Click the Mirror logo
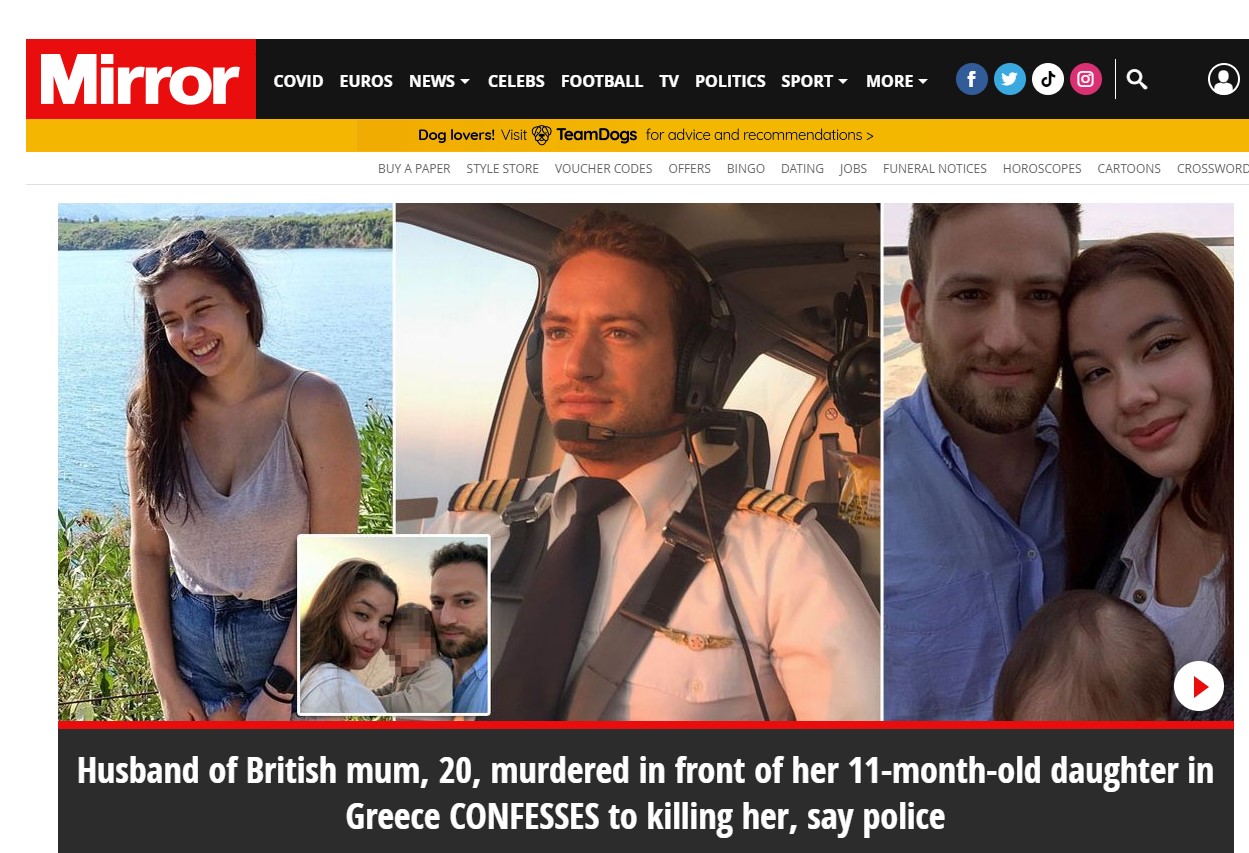Screen dimensions: 1249x853 pos(141,79)
